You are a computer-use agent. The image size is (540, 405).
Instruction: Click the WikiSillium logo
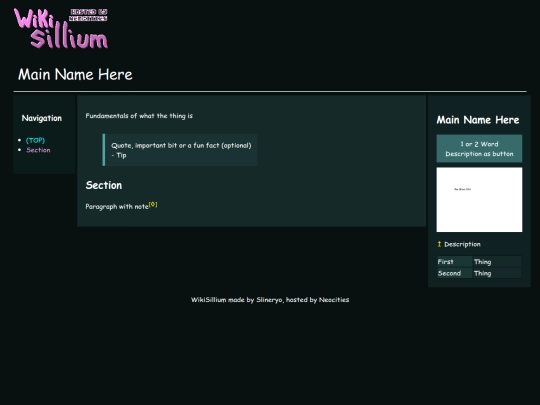[x=61, y=28]
